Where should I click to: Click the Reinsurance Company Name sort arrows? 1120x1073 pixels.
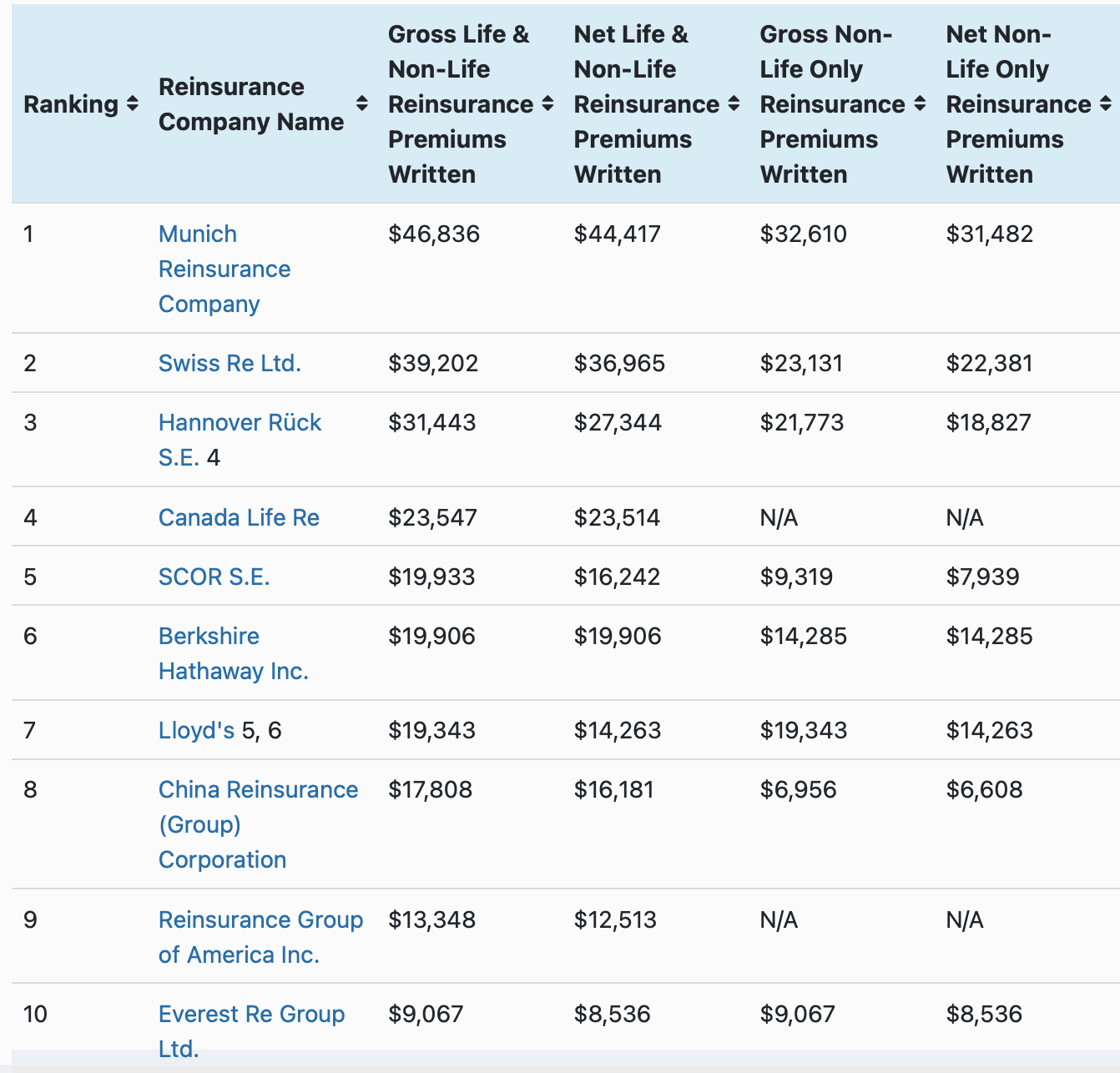coord(362,104)
